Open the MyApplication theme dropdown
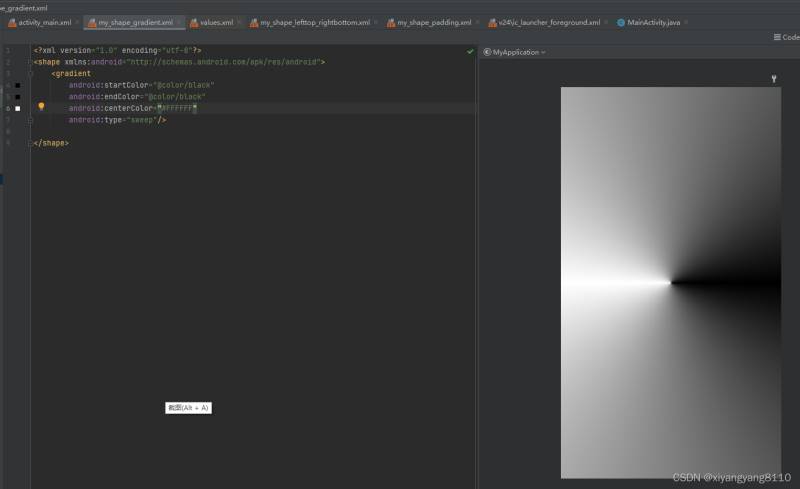Image resolution: width=800 pixels, height=489 pixels. click(x=514, y=52)
